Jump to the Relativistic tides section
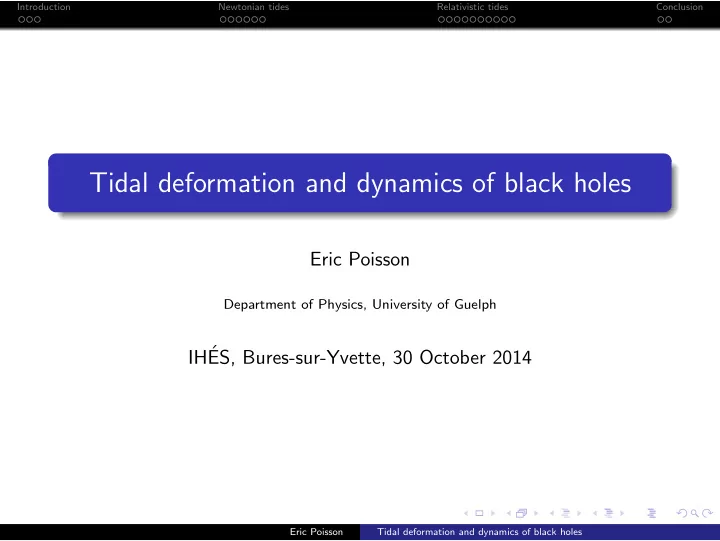 tap(472, 7)
